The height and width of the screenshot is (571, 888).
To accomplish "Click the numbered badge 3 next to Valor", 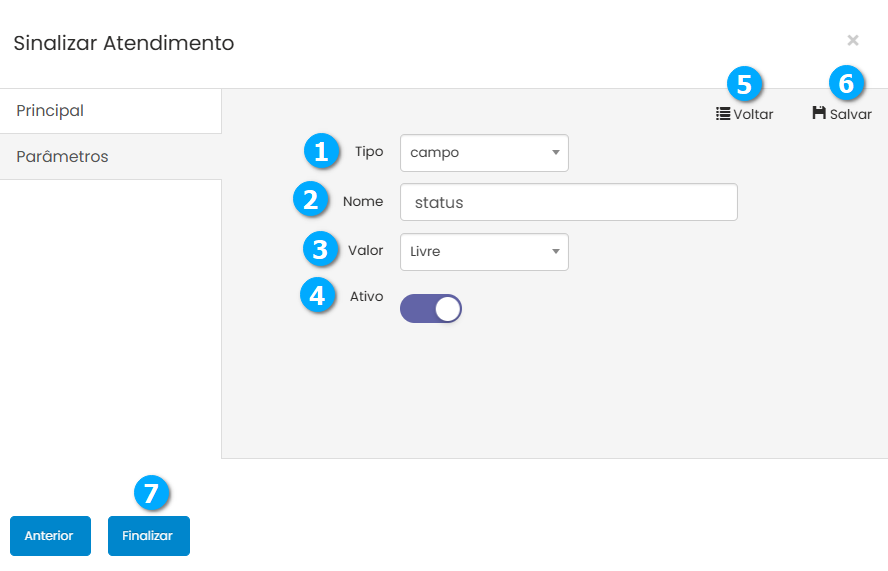I will (x=320, y=248).
